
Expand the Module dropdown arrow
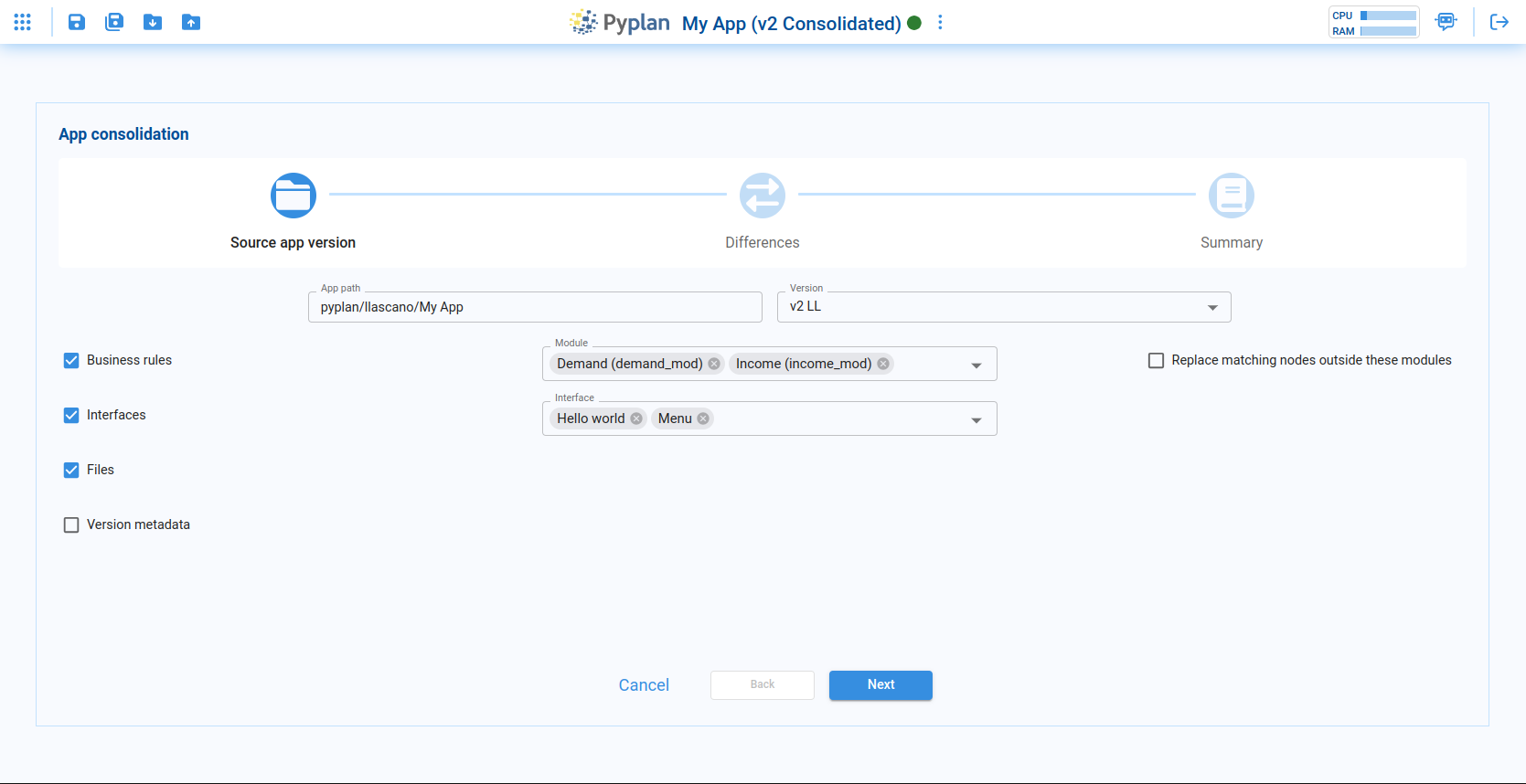(976, 365)
